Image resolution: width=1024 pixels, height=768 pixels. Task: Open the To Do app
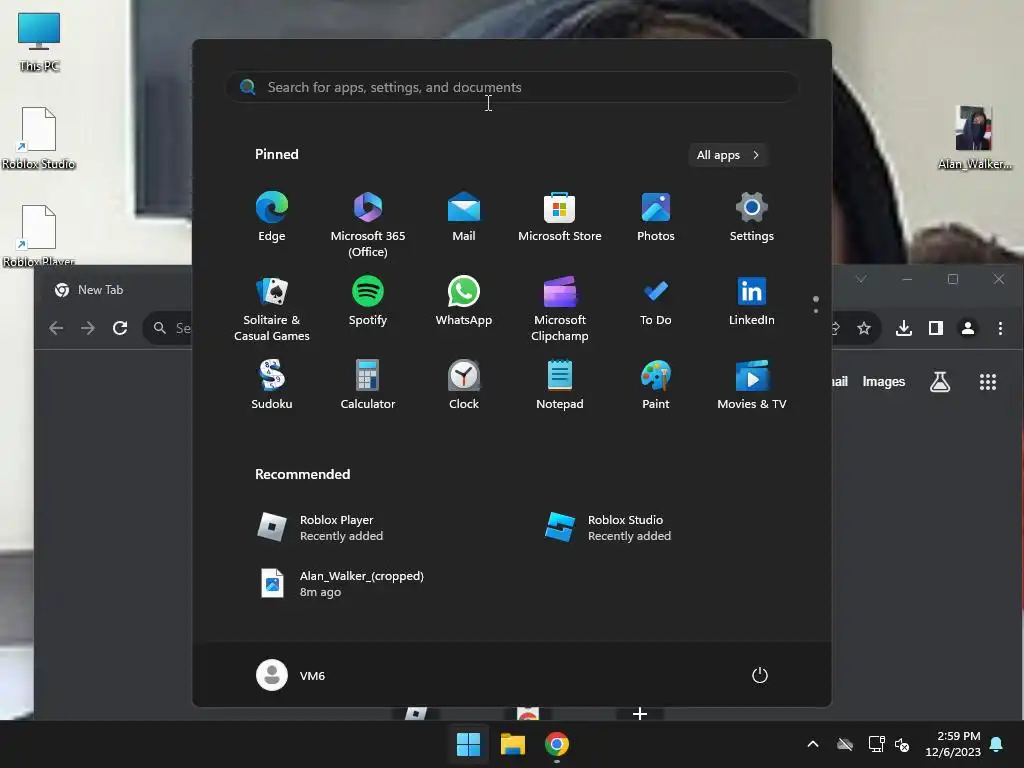coord(656,302)
